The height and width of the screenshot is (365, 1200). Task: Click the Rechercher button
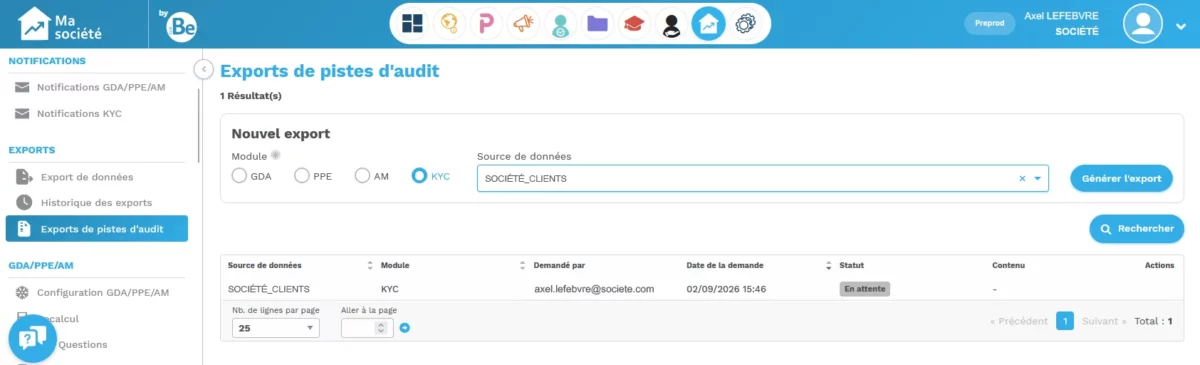pyautogui.click(x=1137, y=229)
